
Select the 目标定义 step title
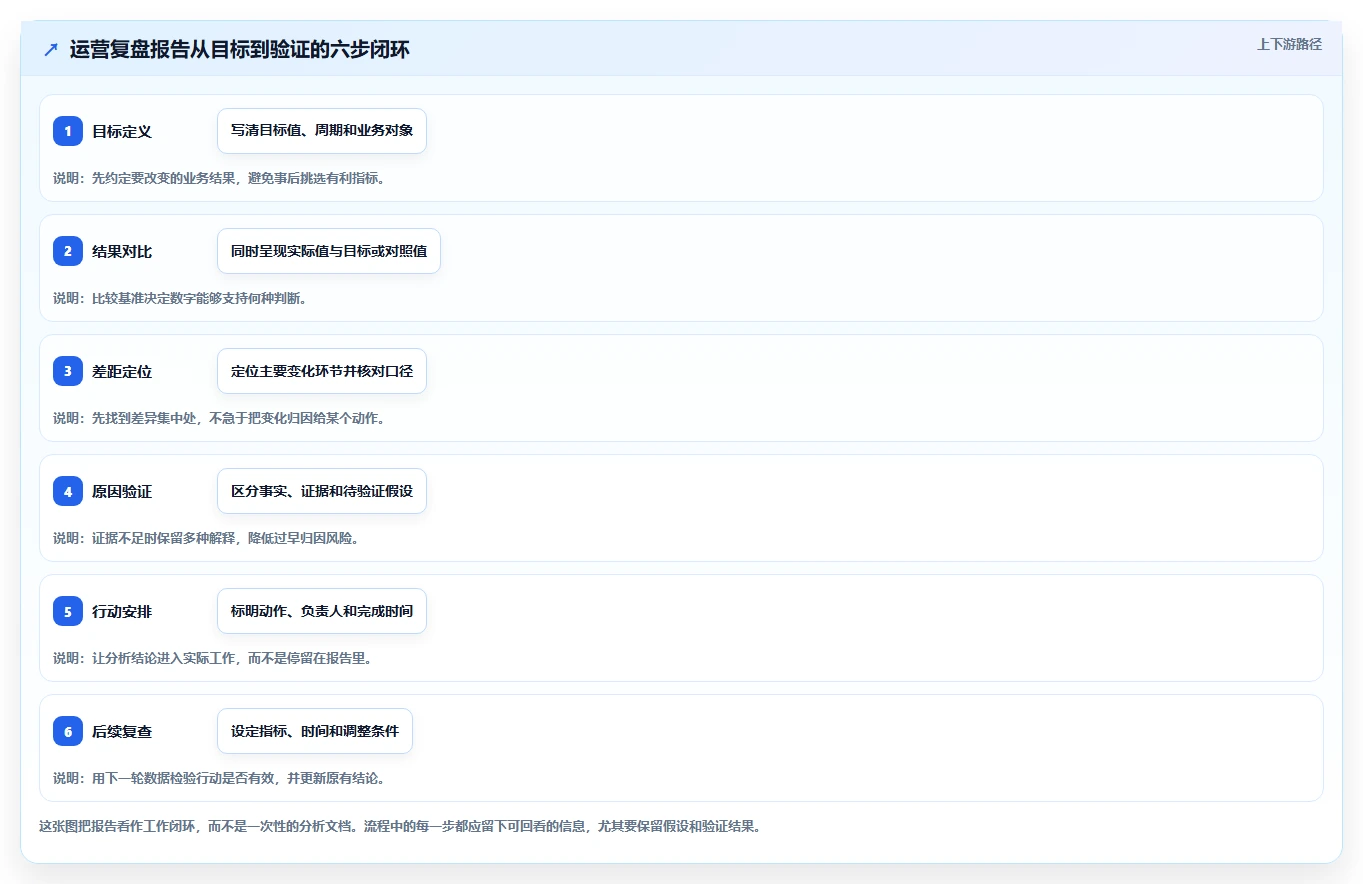pos(122,131)
